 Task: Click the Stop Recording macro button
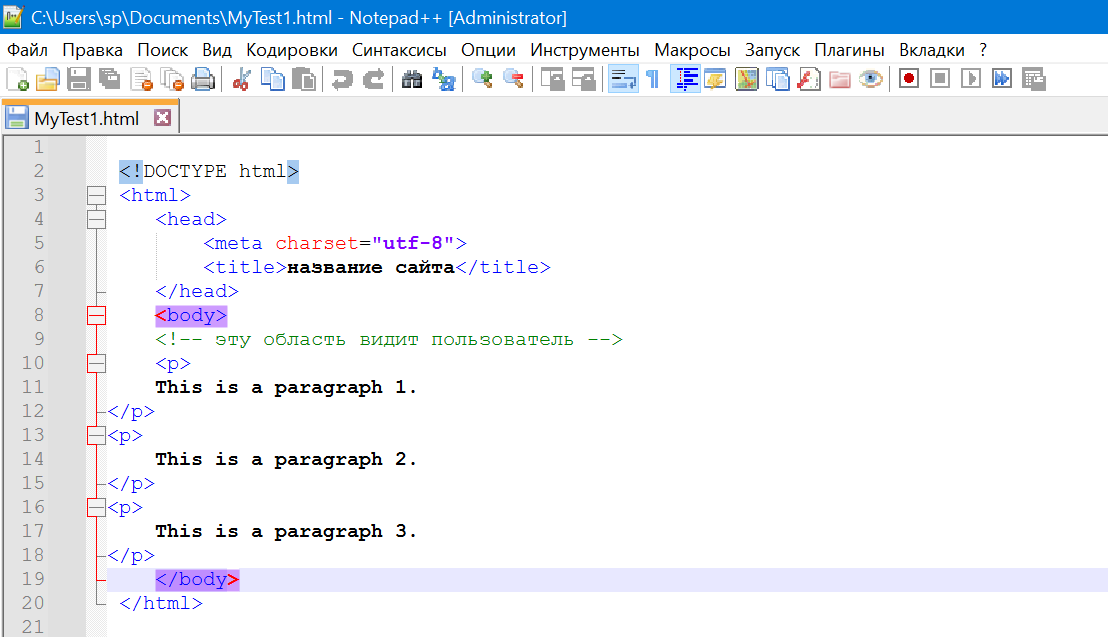940,79
